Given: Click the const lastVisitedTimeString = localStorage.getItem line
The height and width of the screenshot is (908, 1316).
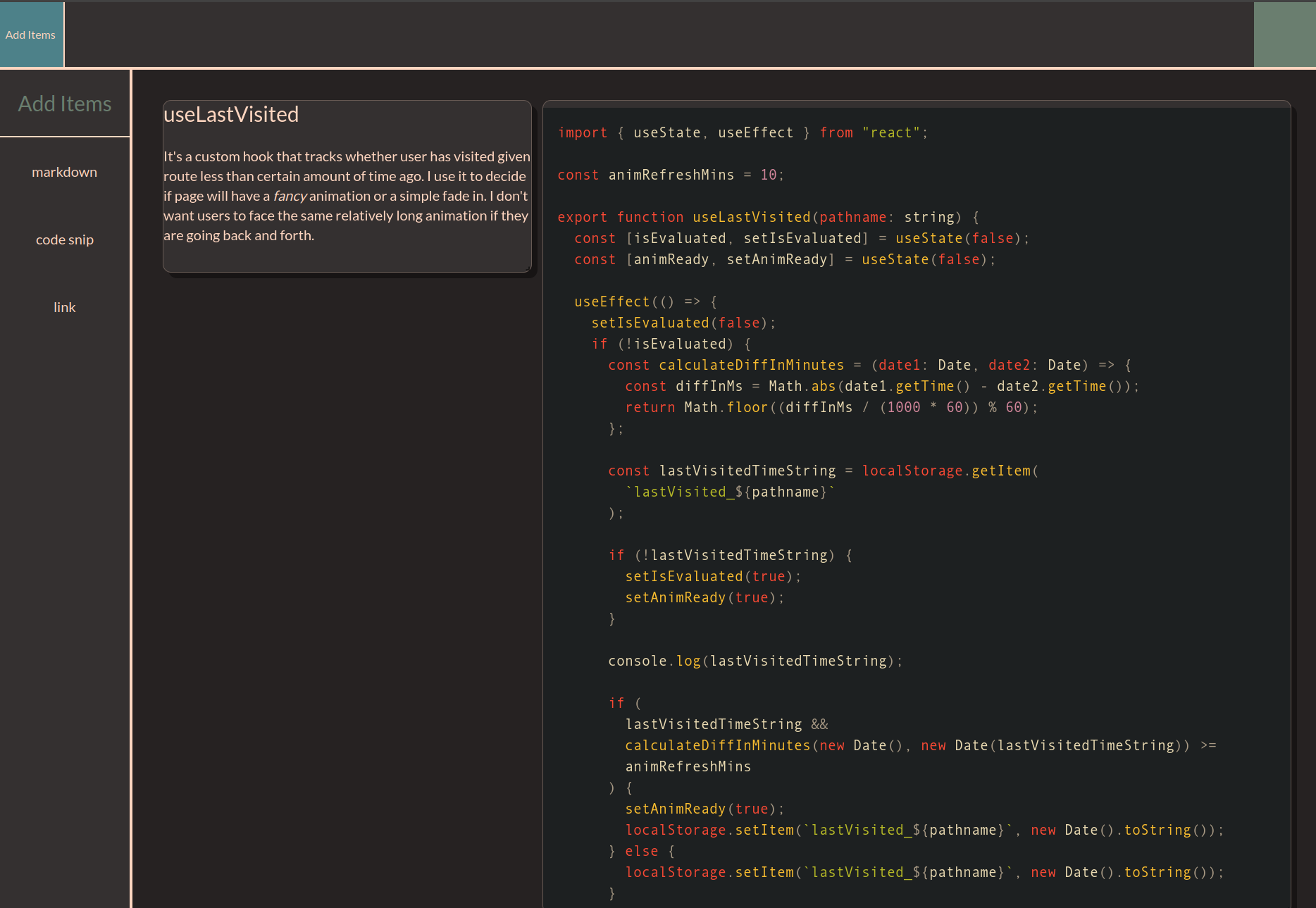Looking at the screenshot, I should point(824,471).
